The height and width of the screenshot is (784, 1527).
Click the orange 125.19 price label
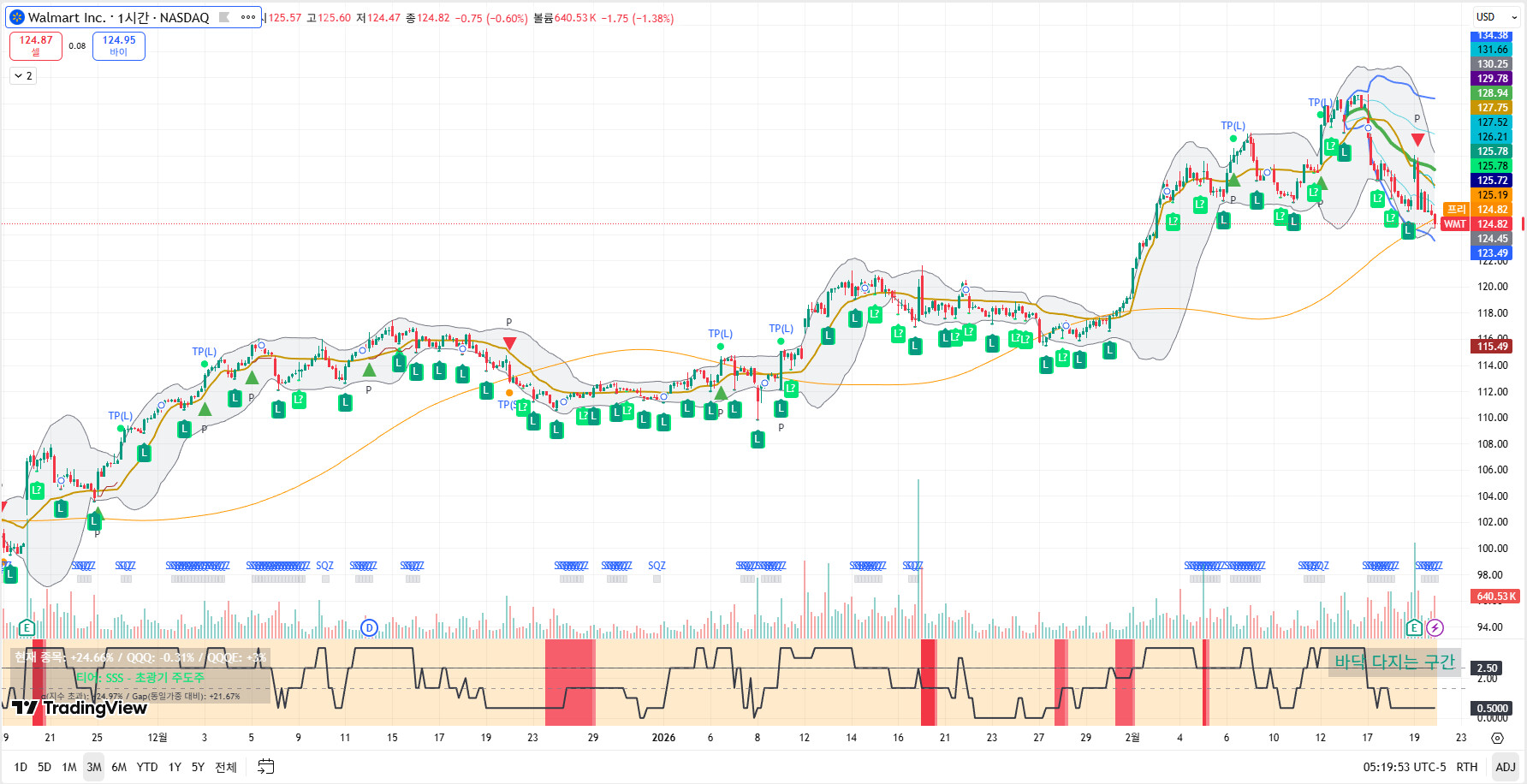coord(1493,195)
